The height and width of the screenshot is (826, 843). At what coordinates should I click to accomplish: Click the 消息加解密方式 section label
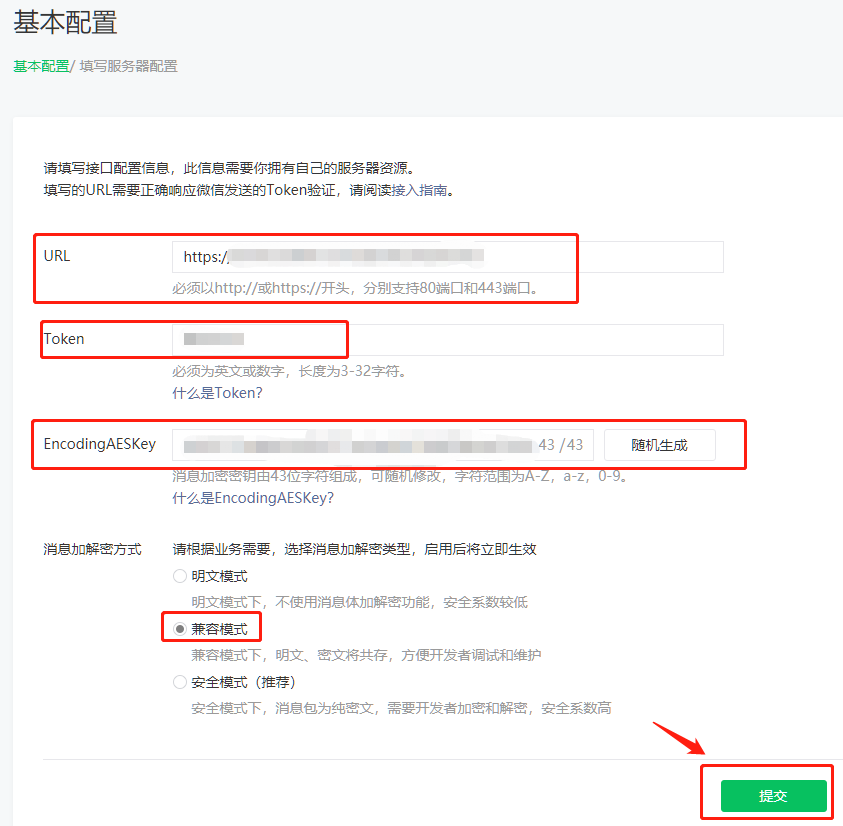pyautogui.click(x=92, y=549)
